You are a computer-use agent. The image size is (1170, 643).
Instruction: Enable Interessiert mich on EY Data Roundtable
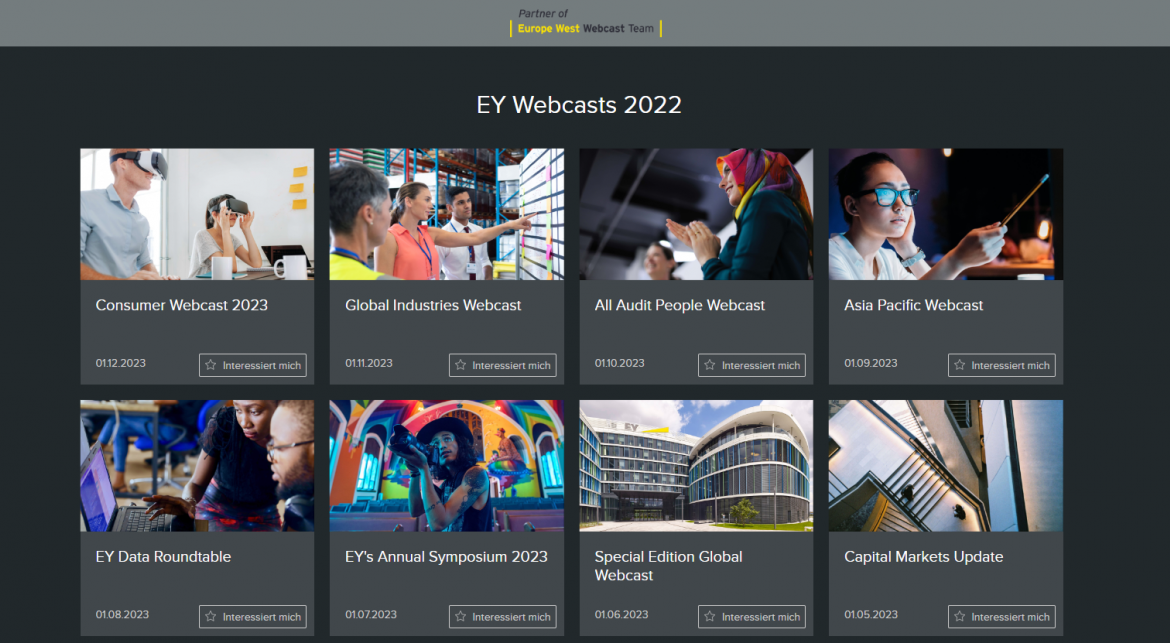[x=253, y=617]
